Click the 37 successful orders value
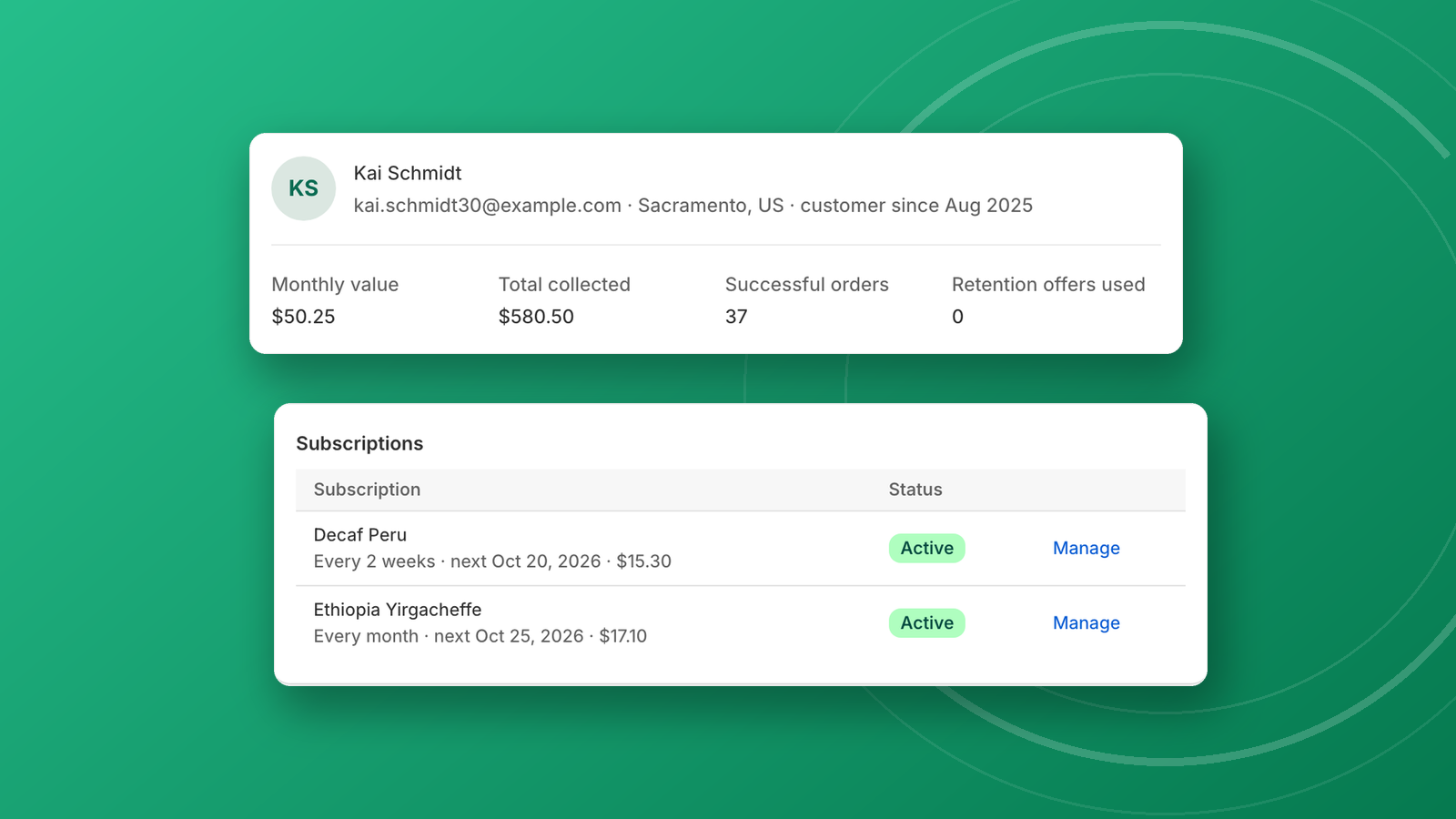The width and height of the screenshot is (1456, 819). click(x=736, y=317)
